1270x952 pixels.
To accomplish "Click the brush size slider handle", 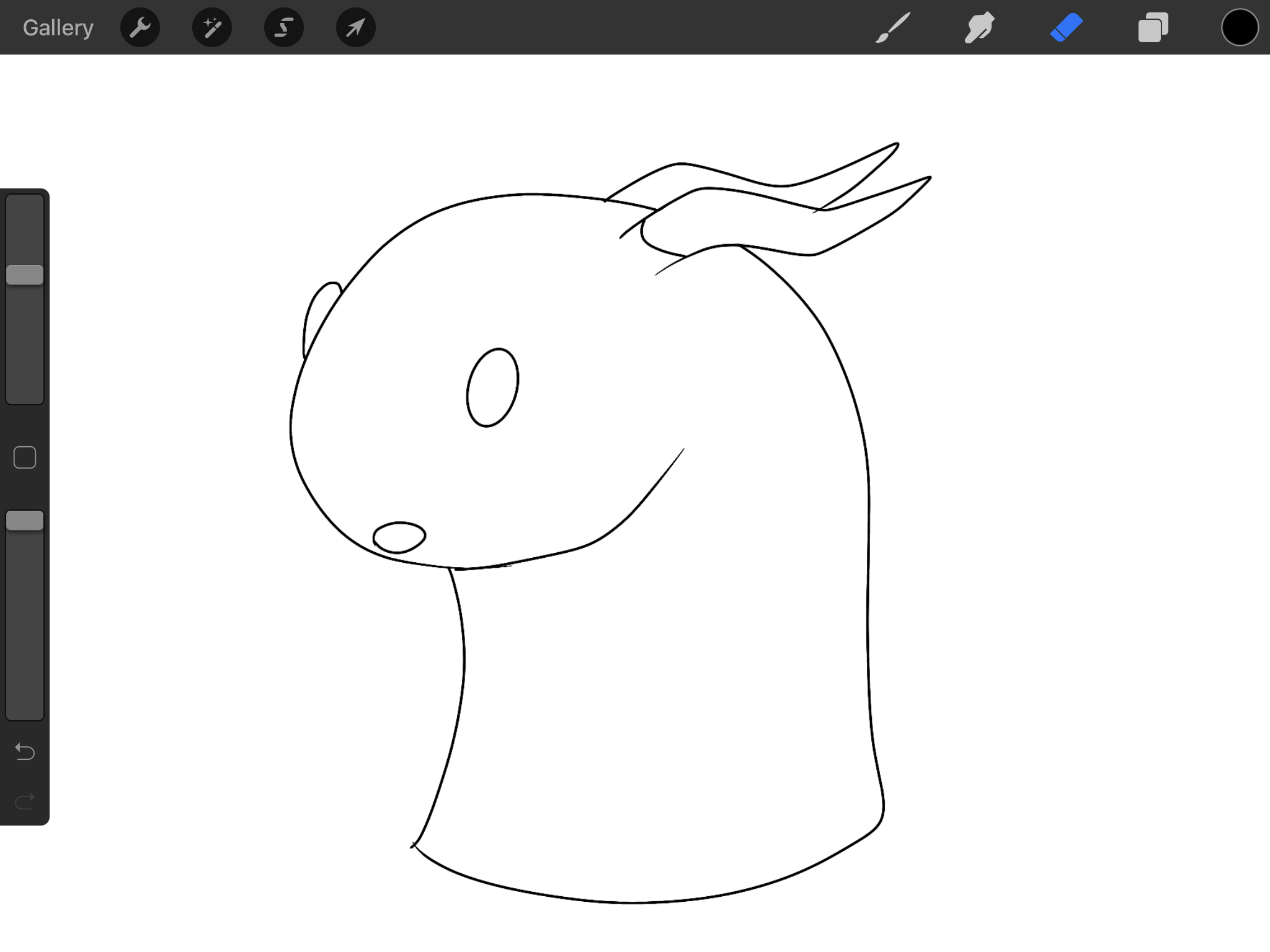I will 25,275.
